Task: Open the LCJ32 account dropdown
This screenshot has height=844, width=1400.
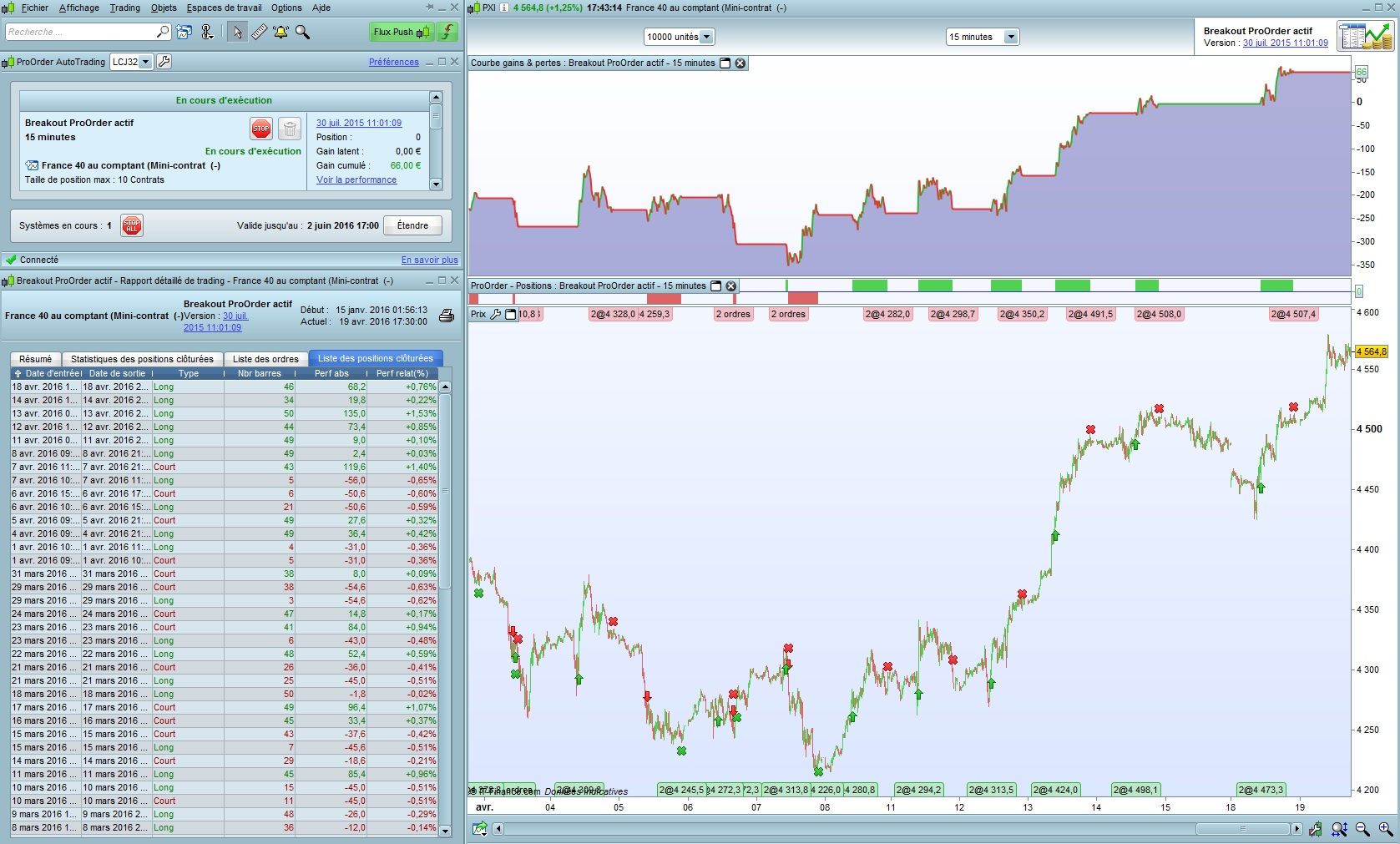Action: (x=145, y=62)
